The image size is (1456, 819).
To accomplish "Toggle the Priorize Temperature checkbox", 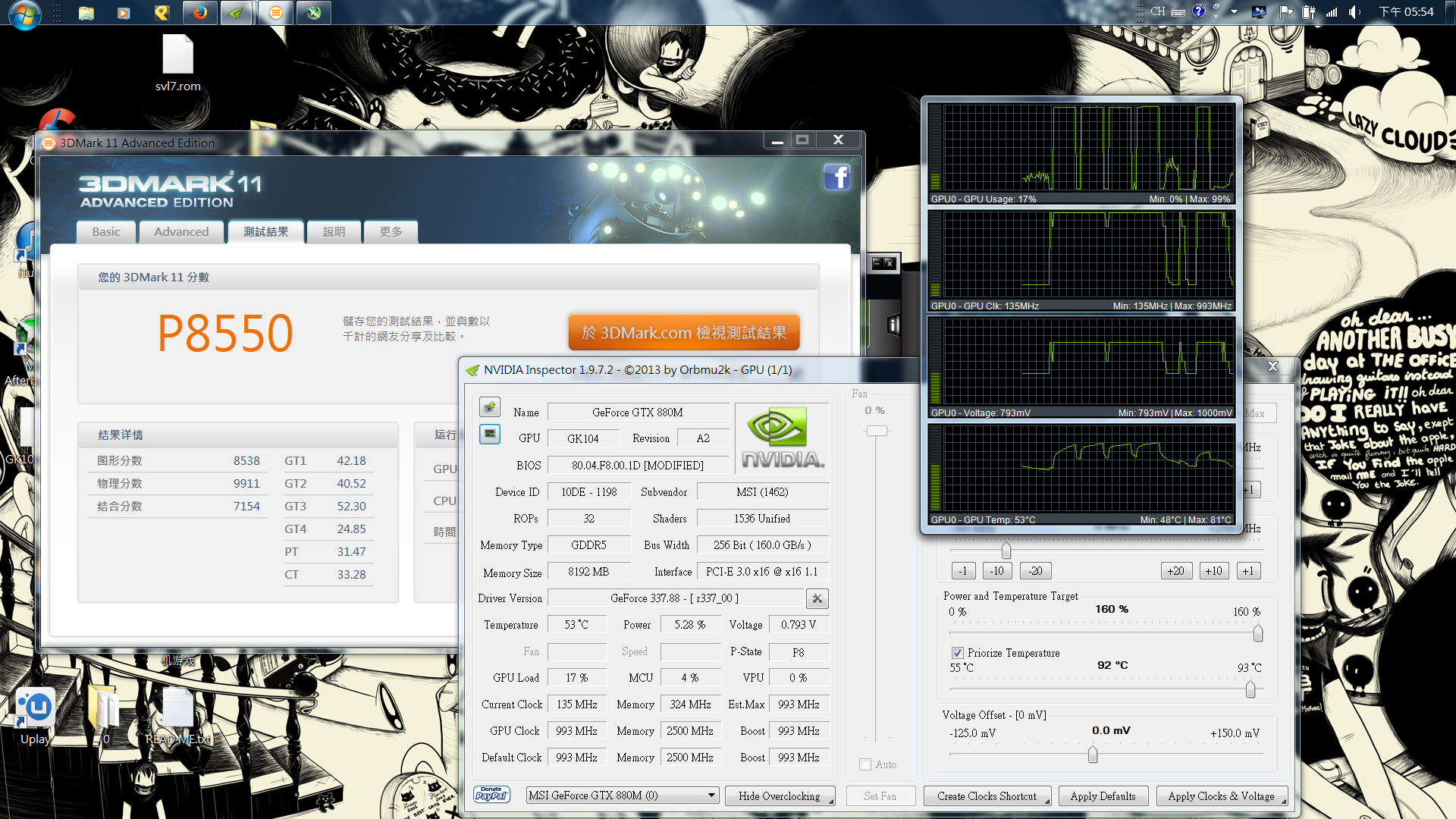I will pos(957,653).
